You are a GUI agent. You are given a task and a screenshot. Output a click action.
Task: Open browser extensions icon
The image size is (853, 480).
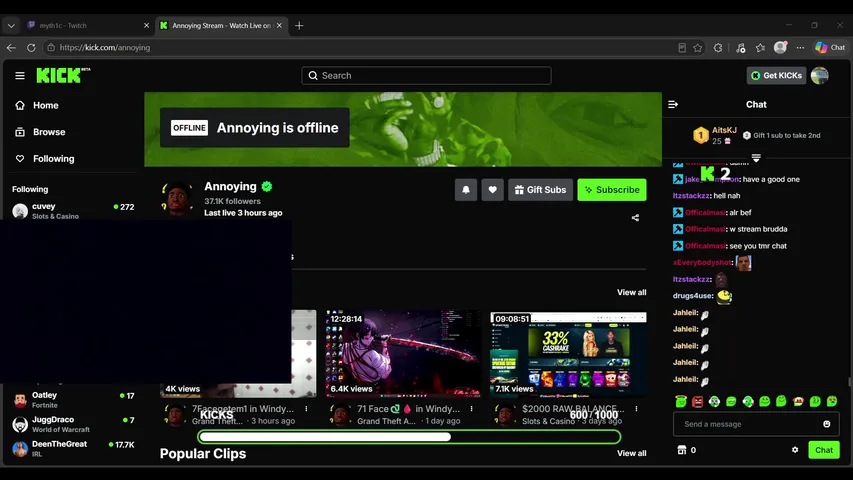pos(718,48)
